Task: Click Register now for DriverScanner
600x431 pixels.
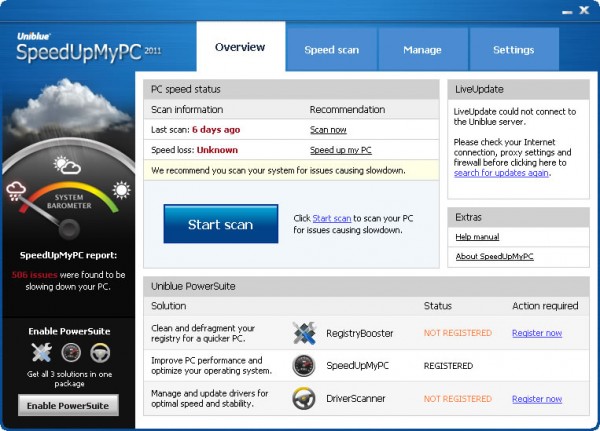Action: tap(537, 399)
